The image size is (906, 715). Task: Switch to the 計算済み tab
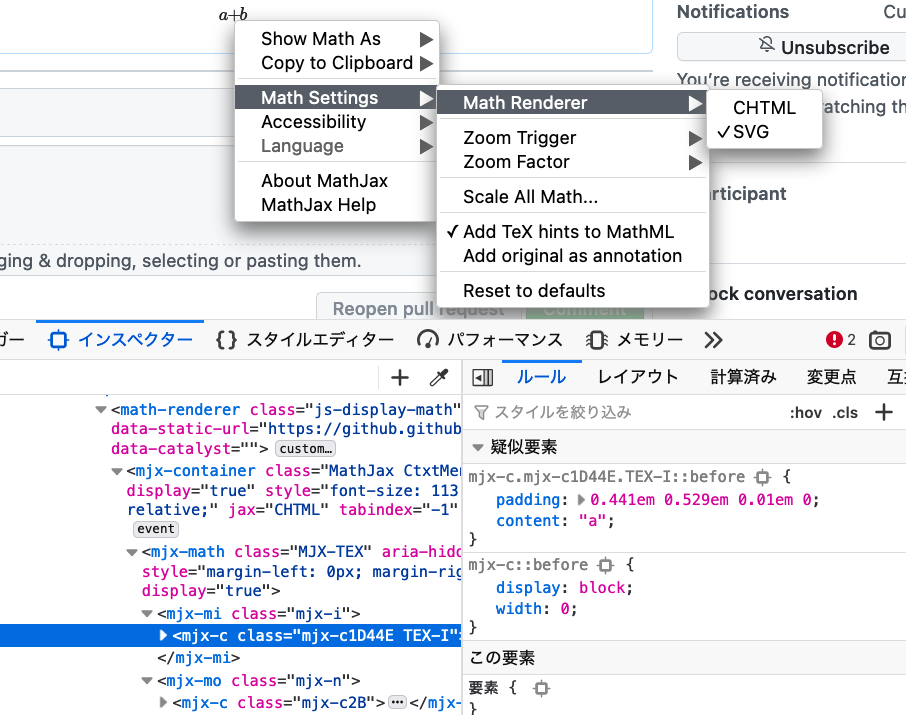pos(744,377)
